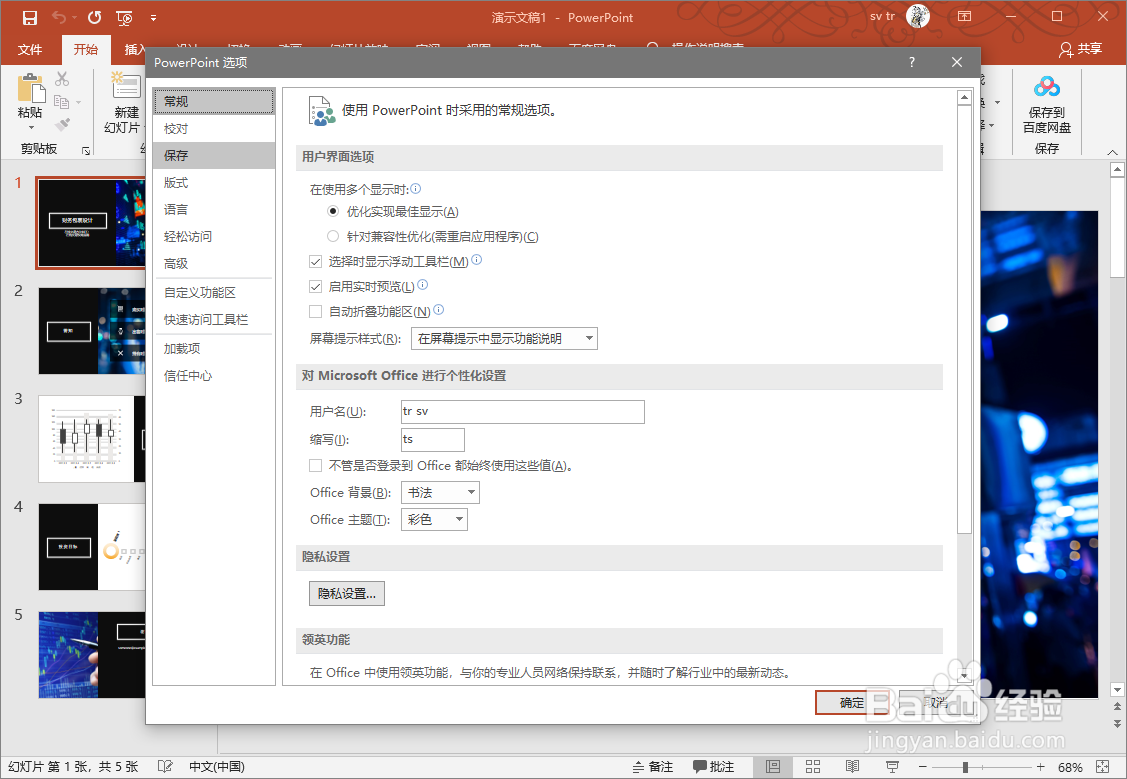The width and height of the screenshot is (1127, 779).
Task: Click the user account avatar
Action: tap(918, 16)
